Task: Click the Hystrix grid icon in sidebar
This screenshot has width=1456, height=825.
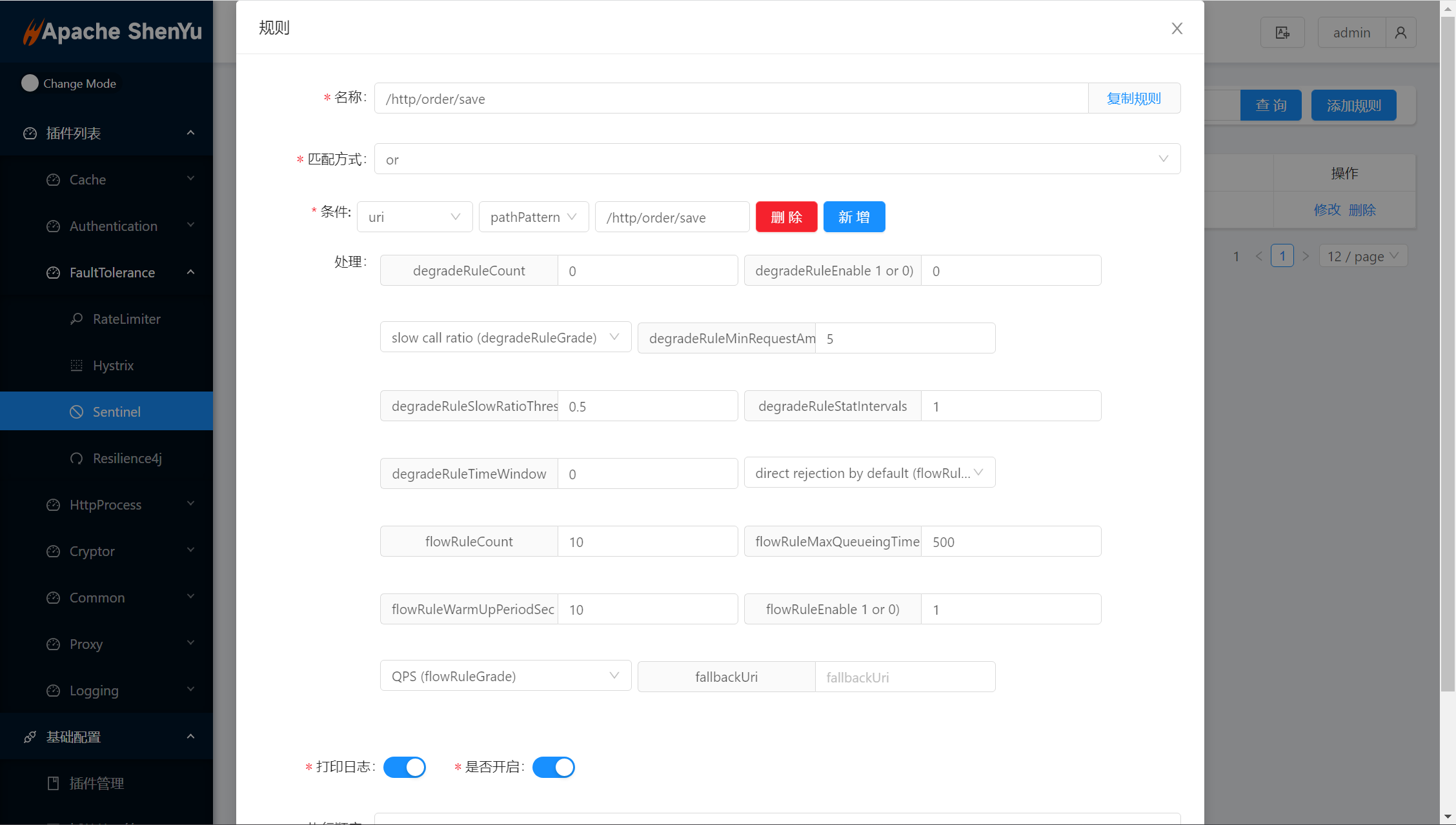Action: click(77, 365)
